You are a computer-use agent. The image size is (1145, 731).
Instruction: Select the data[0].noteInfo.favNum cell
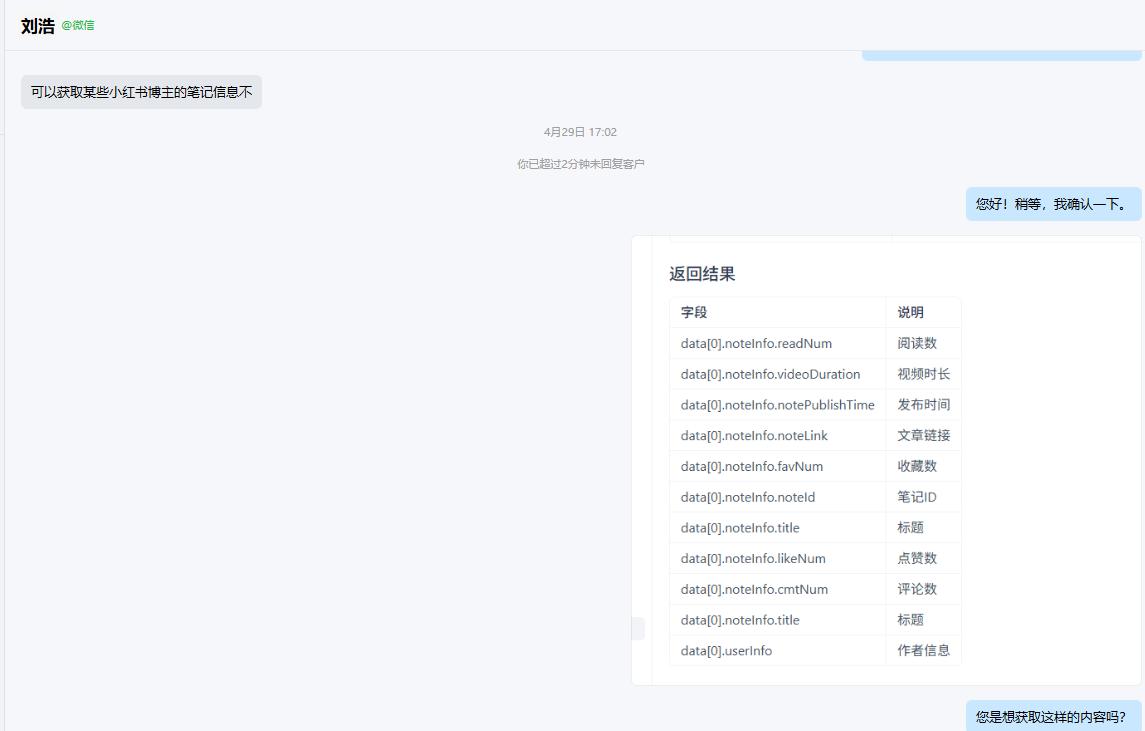(x=778, y=466)
